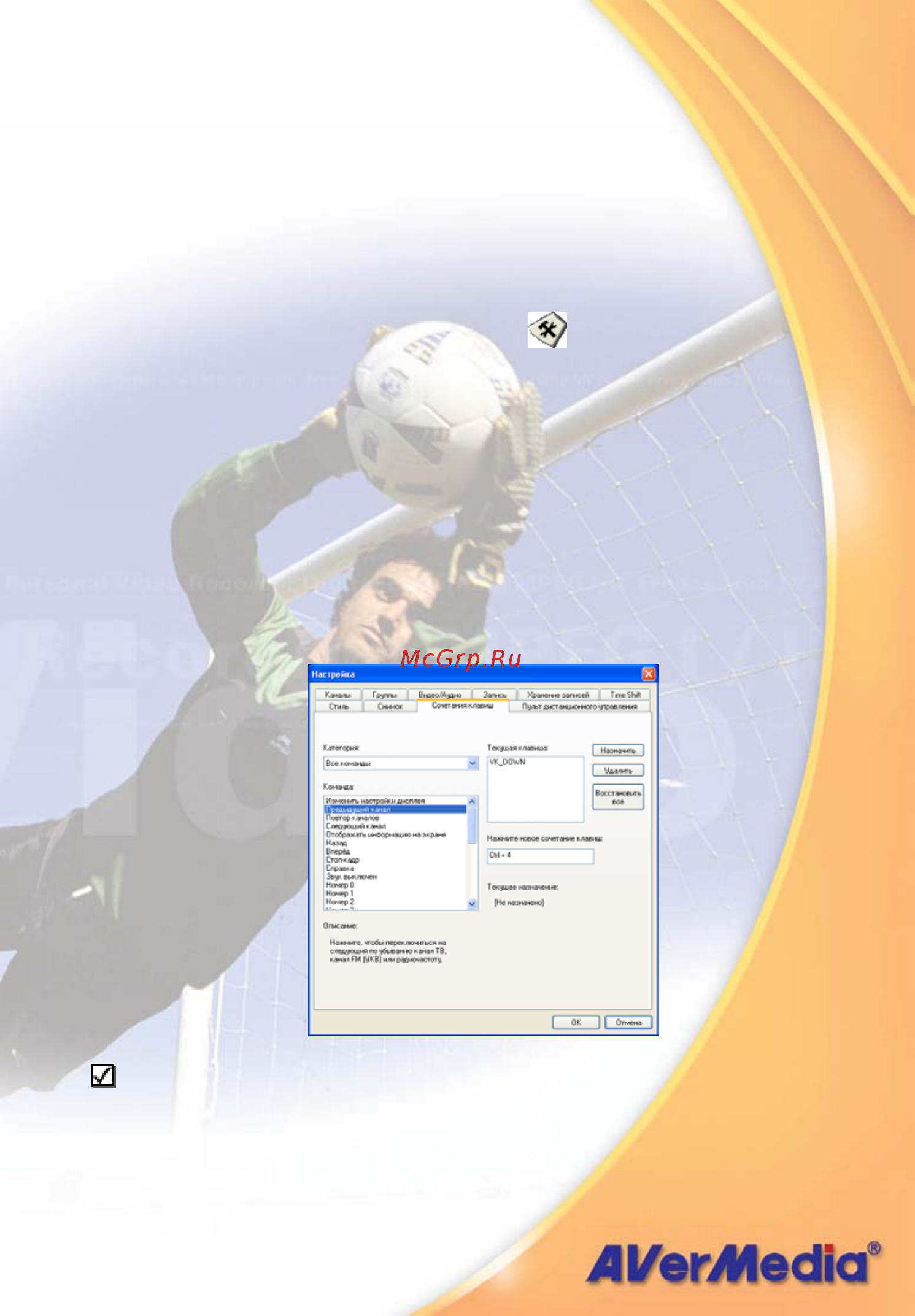Select command Номер 1
Screen dimensions: 915x1316
pyautogui.click(x=395, y=893)
